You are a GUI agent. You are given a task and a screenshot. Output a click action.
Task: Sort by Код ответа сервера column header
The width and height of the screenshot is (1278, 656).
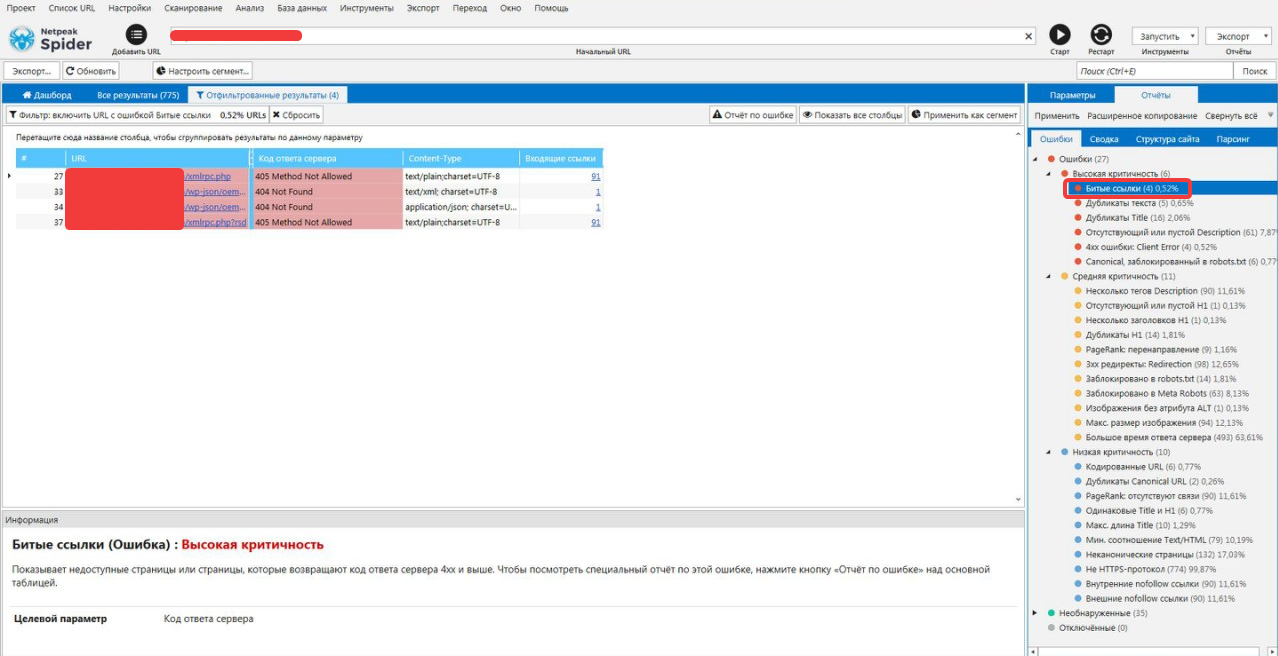[328, 158]
